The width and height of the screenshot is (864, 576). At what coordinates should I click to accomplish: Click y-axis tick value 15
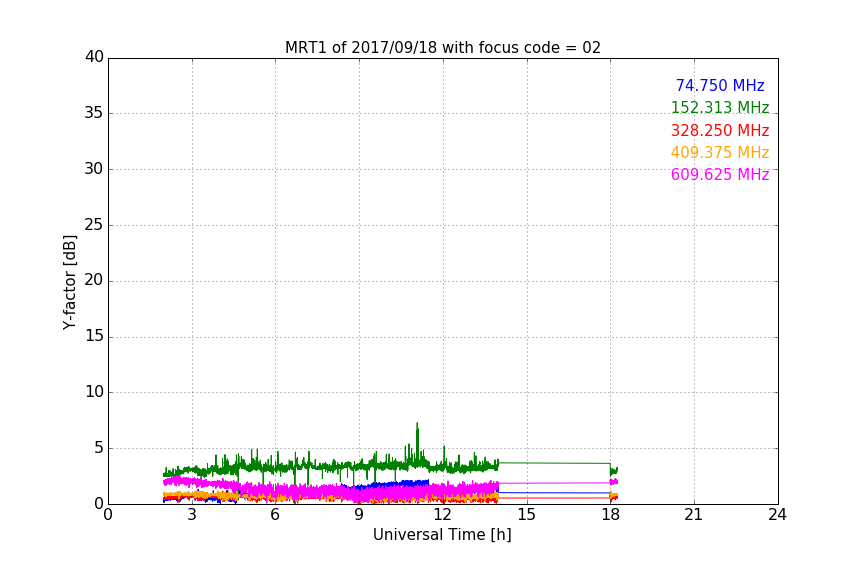click(x=94, y=336)
